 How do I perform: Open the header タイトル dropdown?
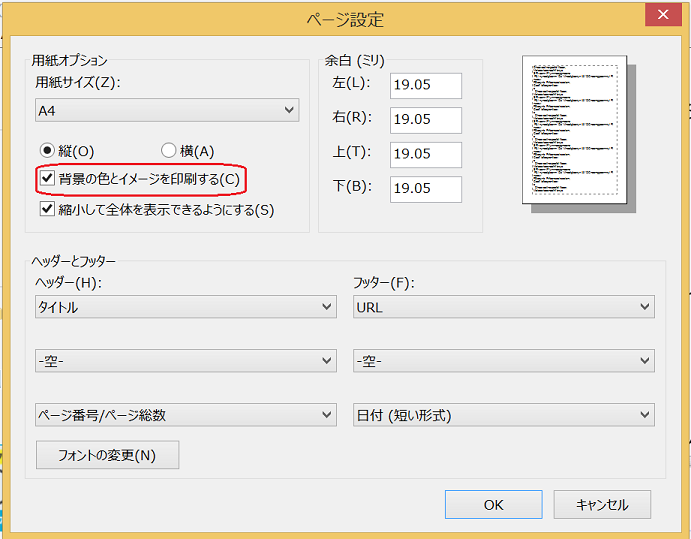click(186, 307)
